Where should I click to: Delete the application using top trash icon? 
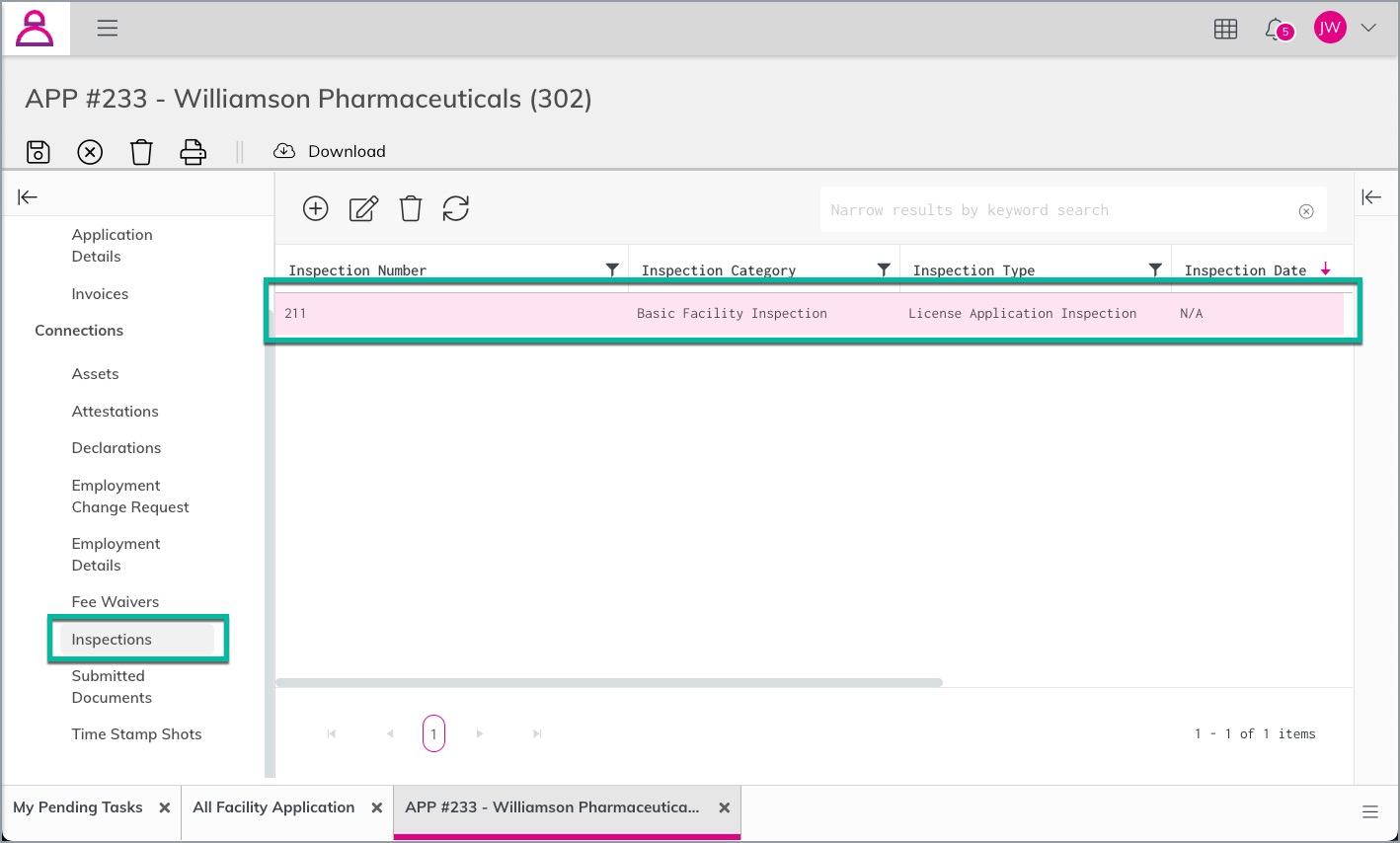[141, 151]
